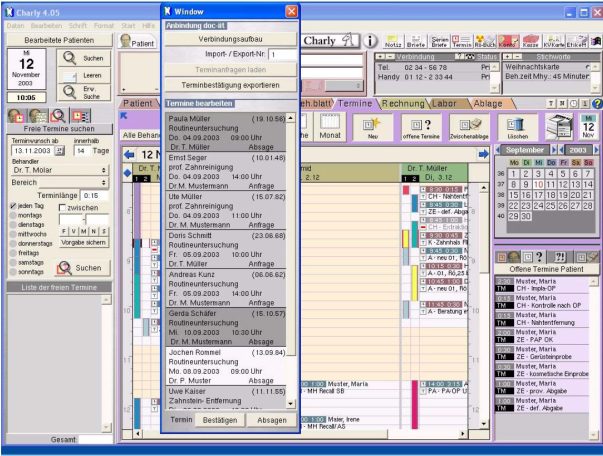
Task: Select Jochen Rommel appointment entry
Action: (x=226, y=366)
